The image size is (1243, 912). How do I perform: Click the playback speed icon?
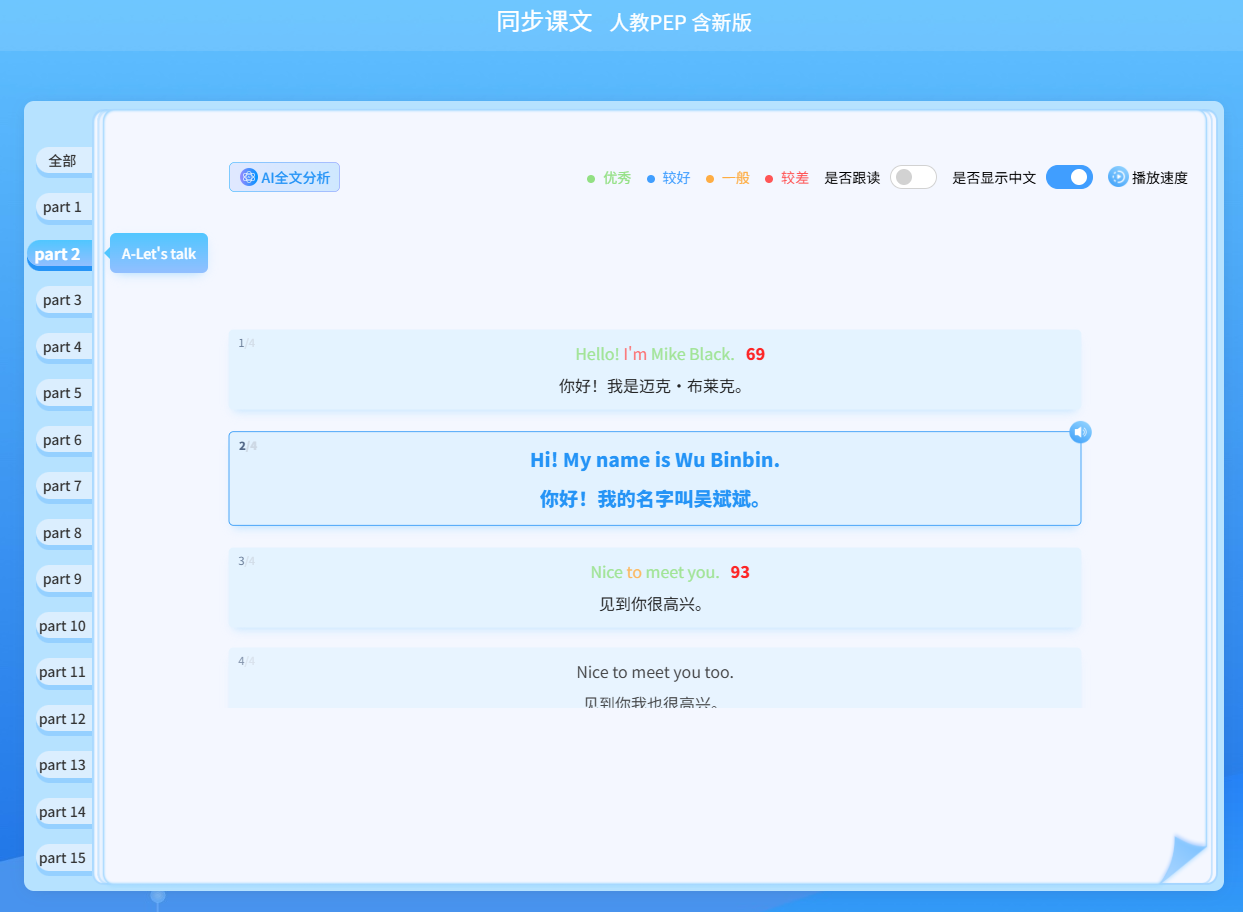point(1118,177)
